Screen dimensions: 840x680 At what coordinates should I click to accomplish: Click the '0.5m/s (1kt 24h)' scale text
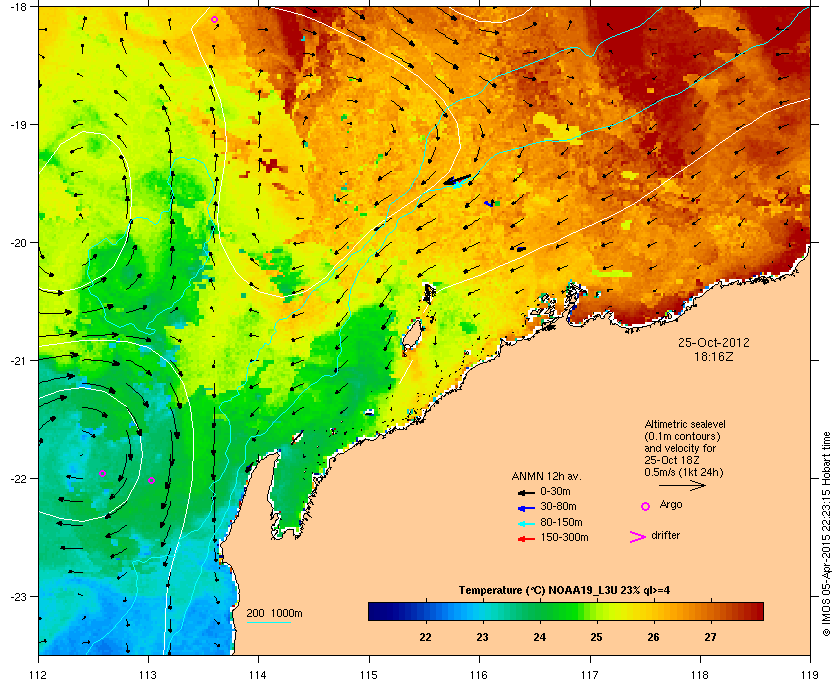(x=684, y=472)
